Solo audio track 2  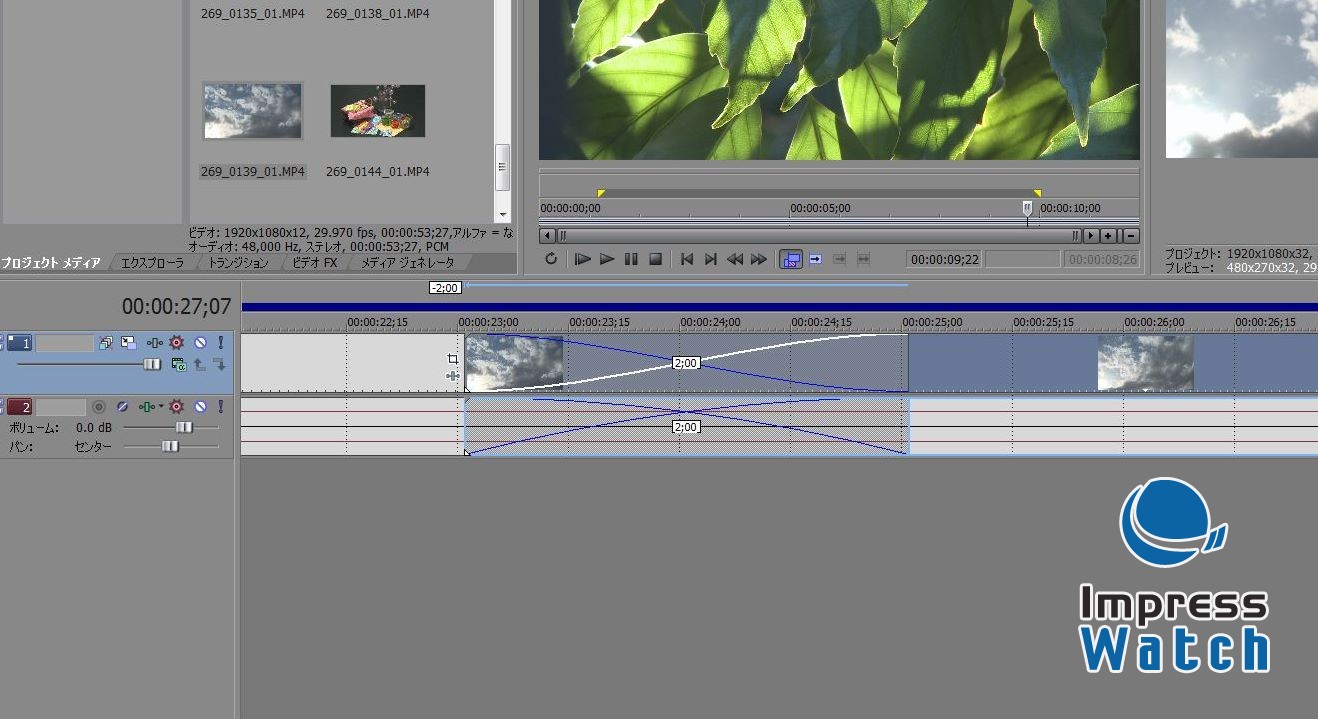(x=221, y=406)
